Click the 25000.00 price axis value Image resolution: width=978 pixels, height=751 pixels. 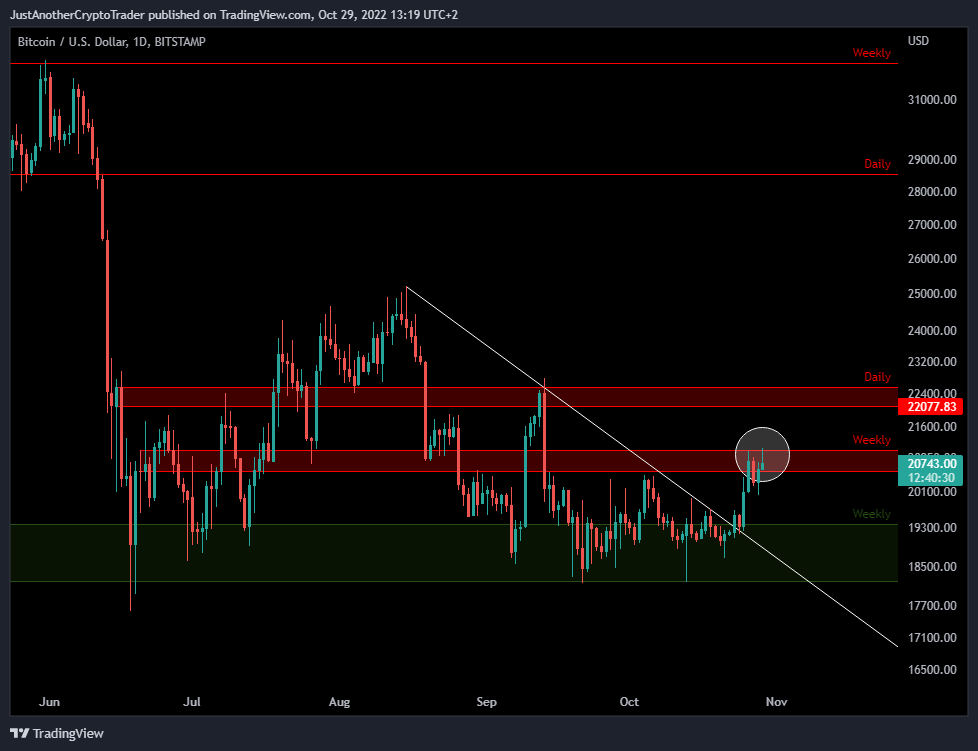tap(932, 294)
